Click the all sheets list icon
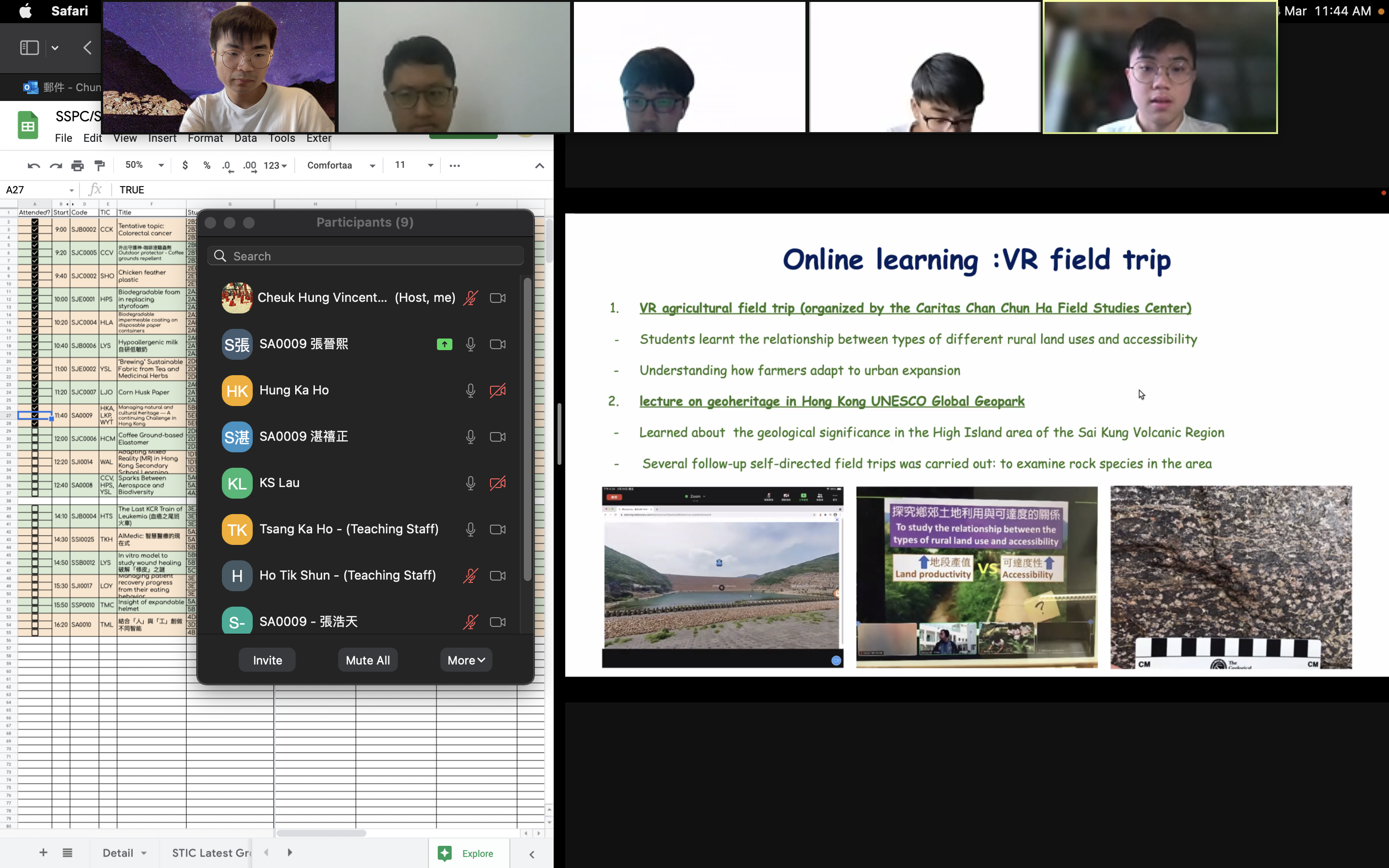 [67, 853]
